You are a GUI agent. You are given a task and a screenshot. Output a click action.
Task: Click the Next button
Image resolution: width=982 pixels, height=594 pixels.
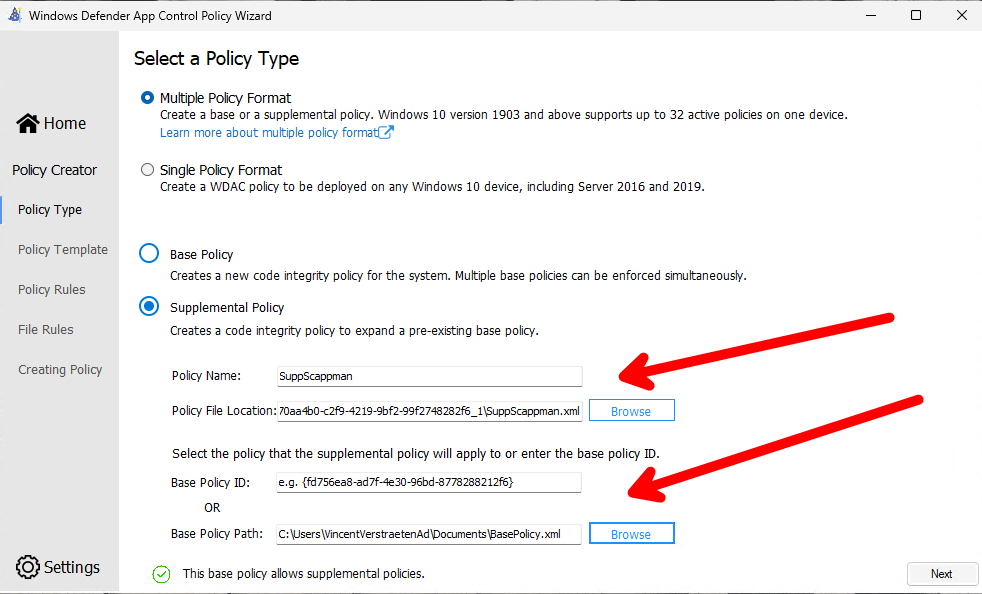pos(941,574)
